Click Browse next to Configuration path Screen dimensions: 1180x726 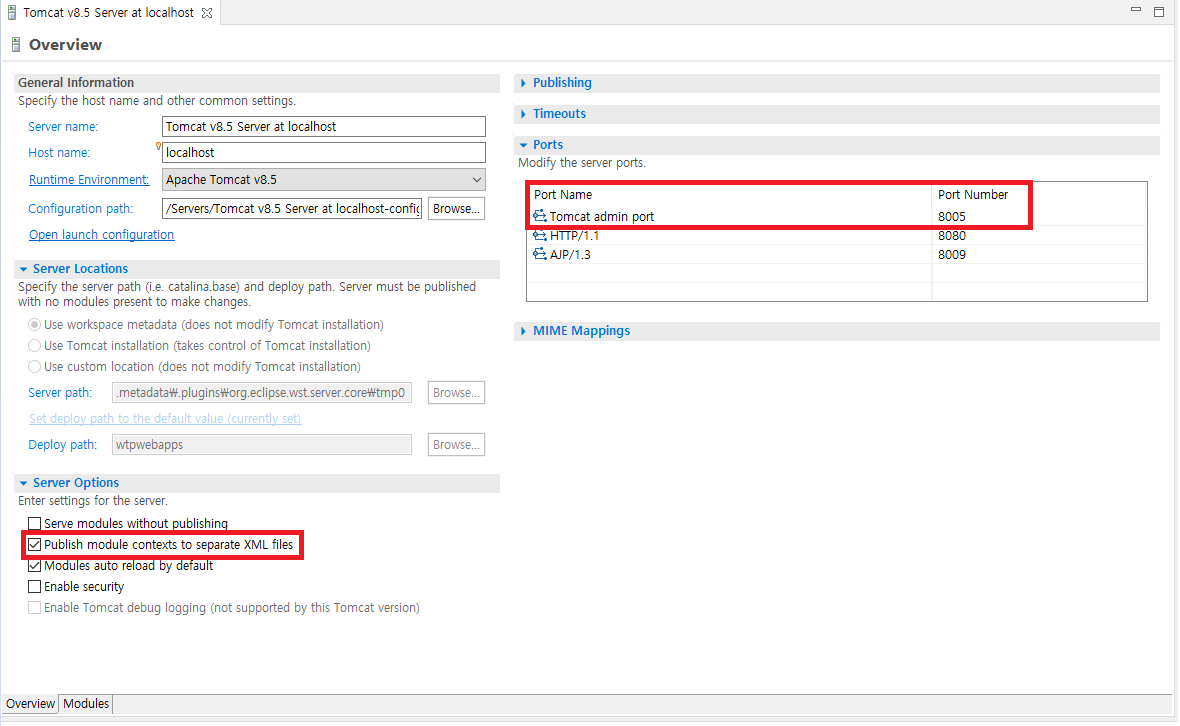[456, 209]
